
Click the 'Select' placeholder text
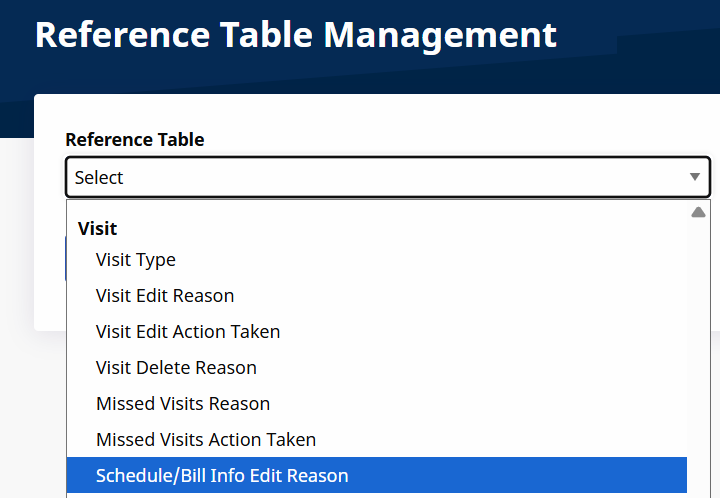99,178
